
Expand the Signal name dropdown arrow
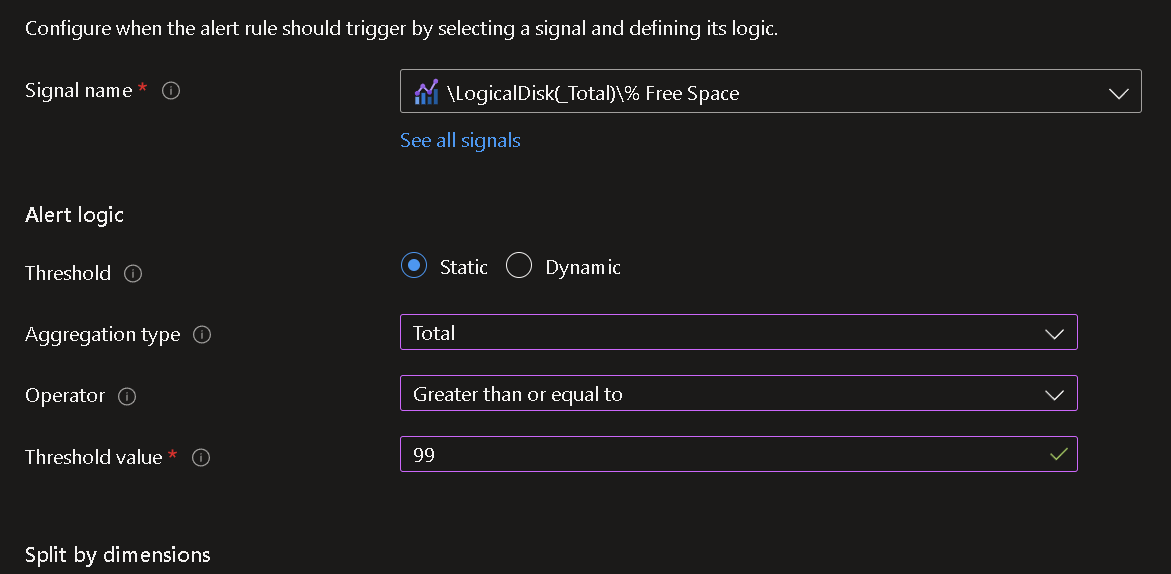tap(1118, 93)
